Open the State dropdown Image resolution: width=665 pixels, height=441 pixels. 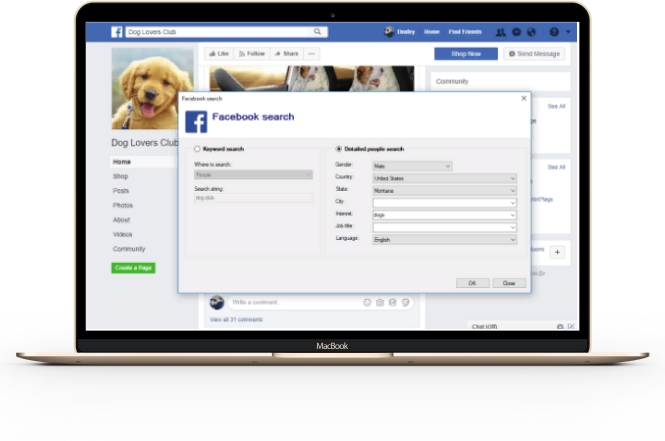click(x=444, y=191)
